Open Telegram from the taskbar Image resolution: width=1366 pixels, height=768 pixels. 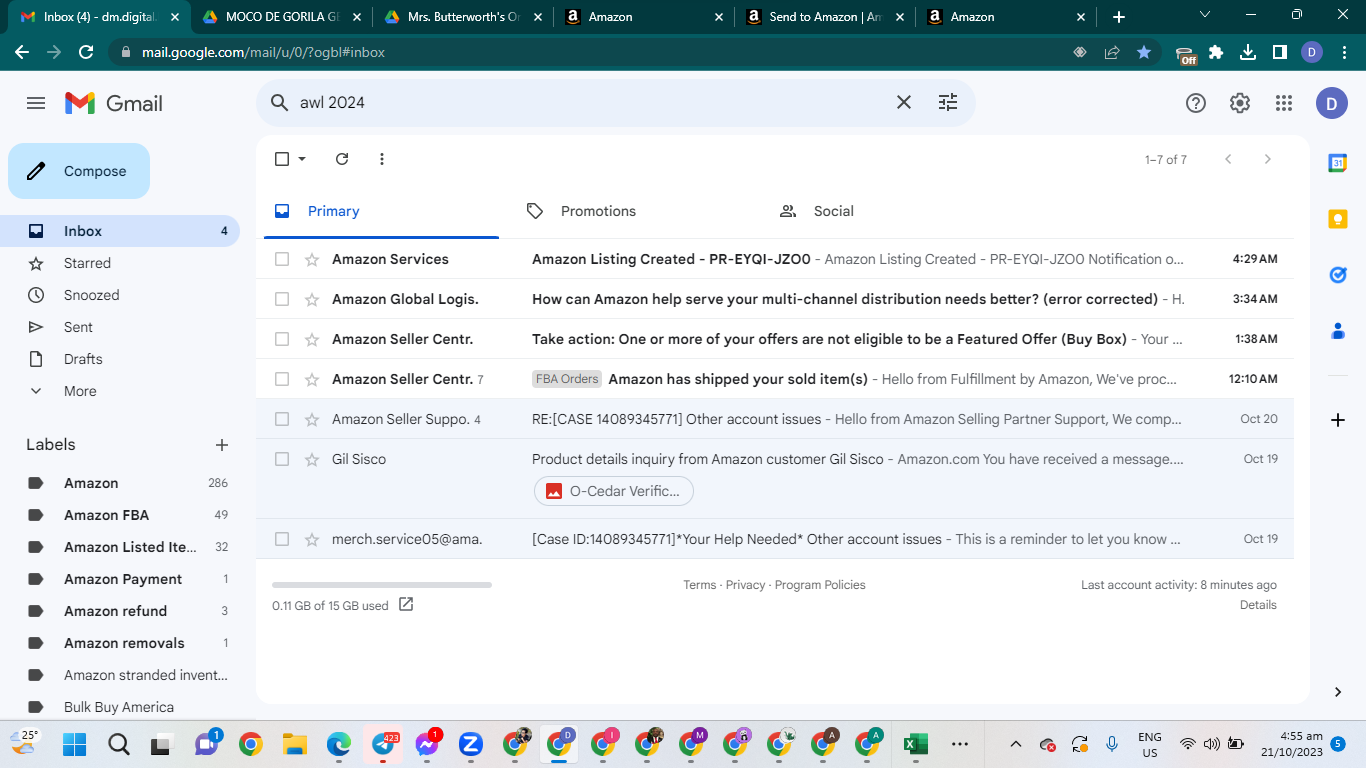[x=383, y=744]
